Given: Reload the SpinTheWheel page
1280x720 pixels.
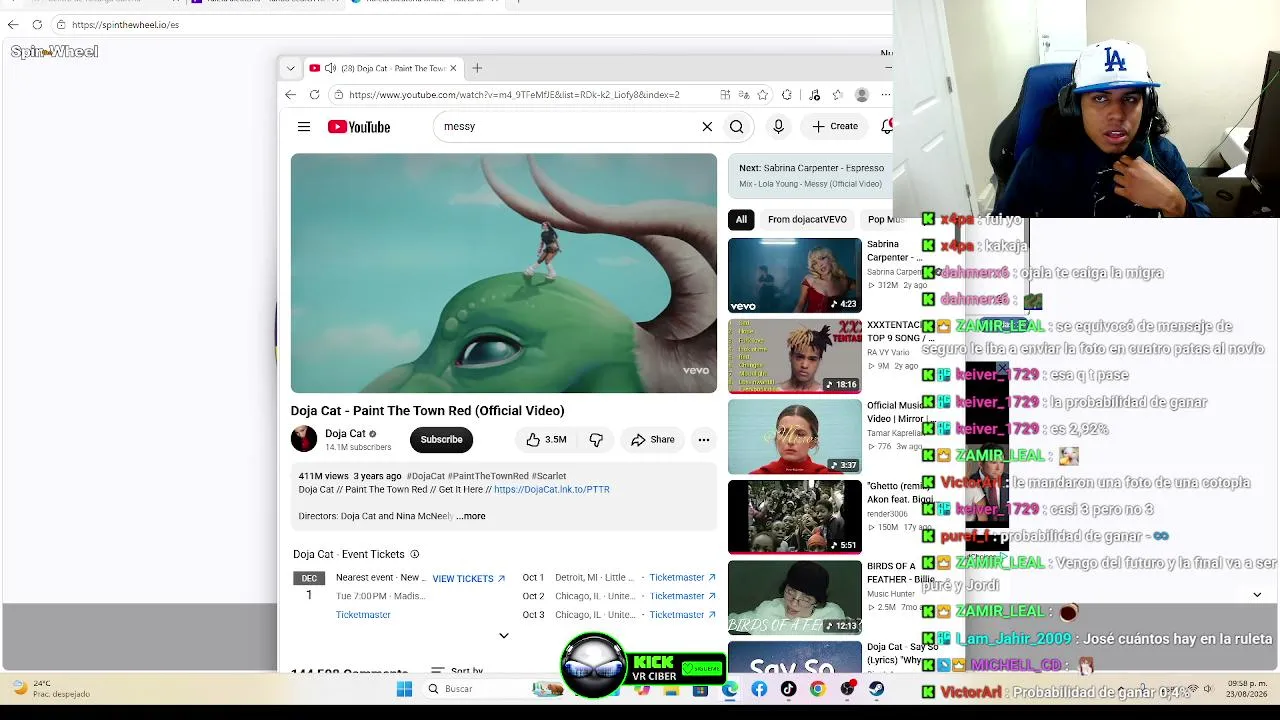Looking at the screenshot, I should point(37,24).
